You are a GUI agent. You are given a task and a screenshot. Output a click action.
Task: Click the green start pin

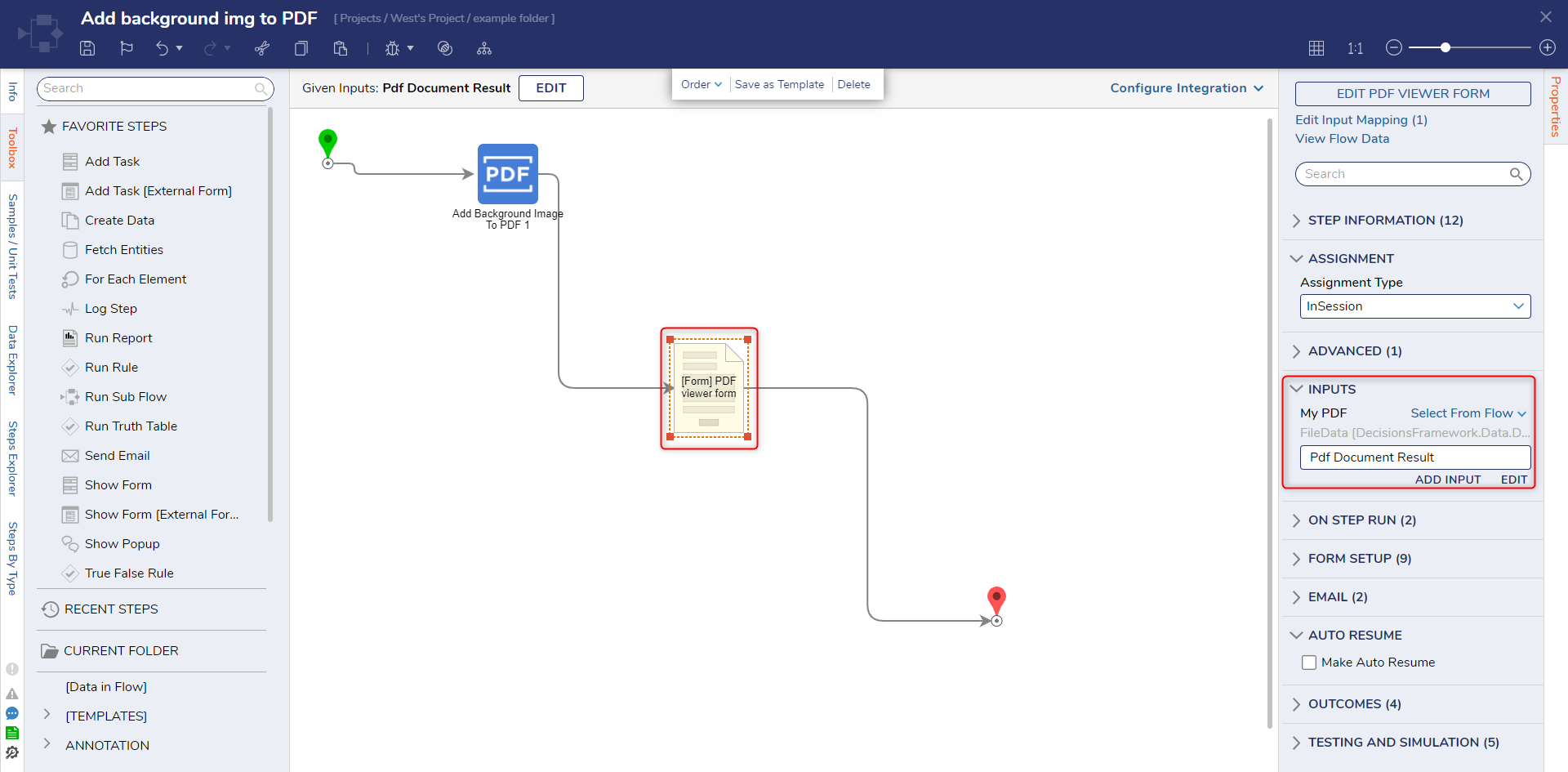tap(327, 142)
